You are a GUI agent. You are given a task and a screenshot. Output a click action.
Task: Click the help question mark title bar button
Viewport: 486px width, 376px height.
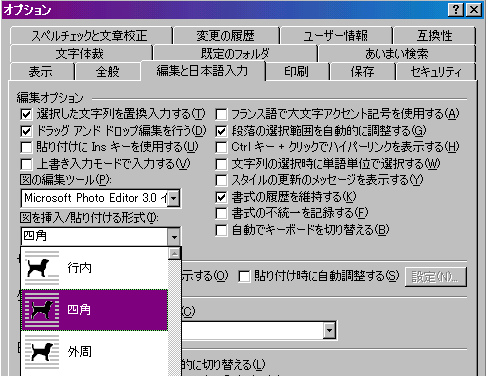pos(456,10)
